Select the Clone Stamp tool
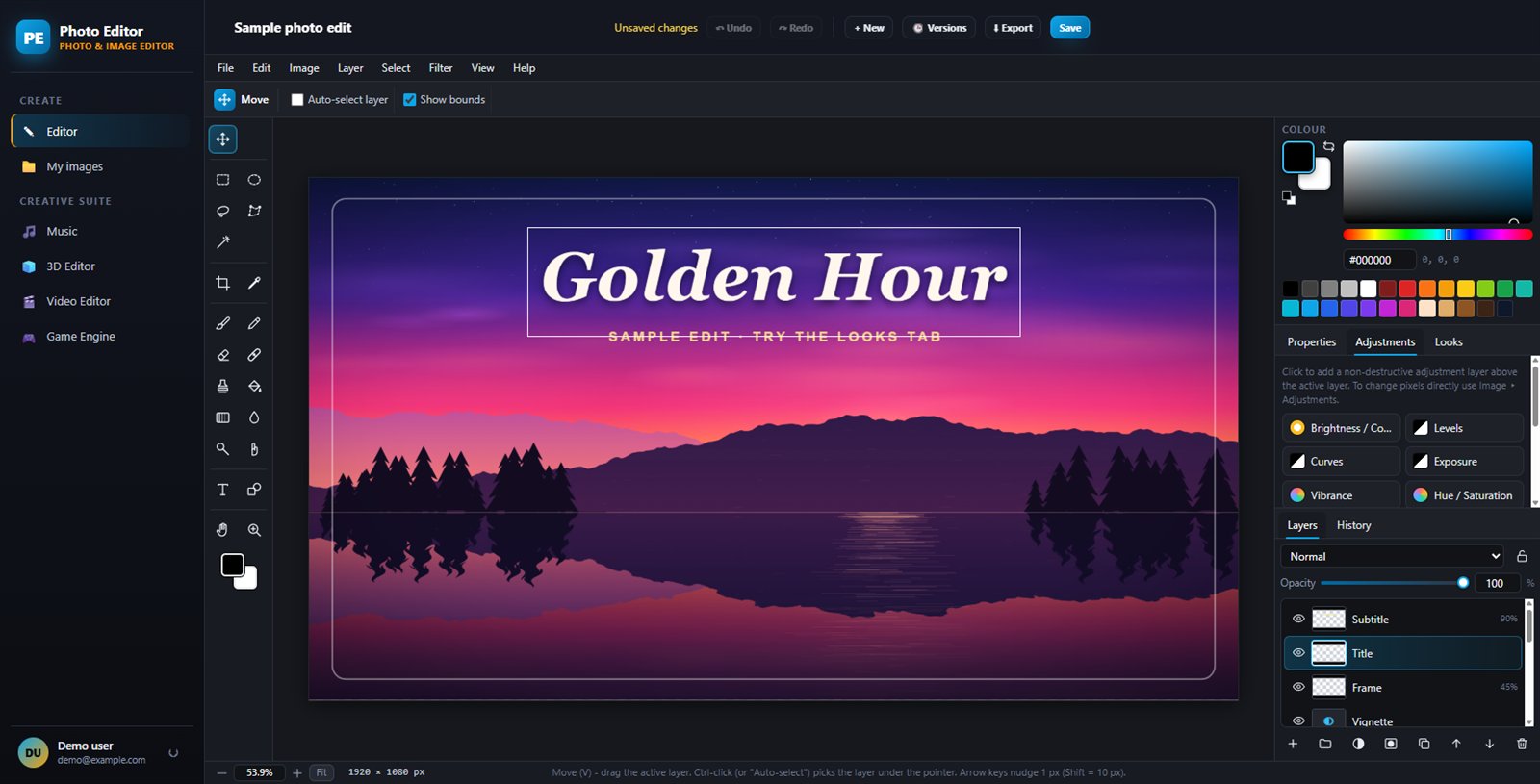1540x784 pixels. [x=222, y=386]
